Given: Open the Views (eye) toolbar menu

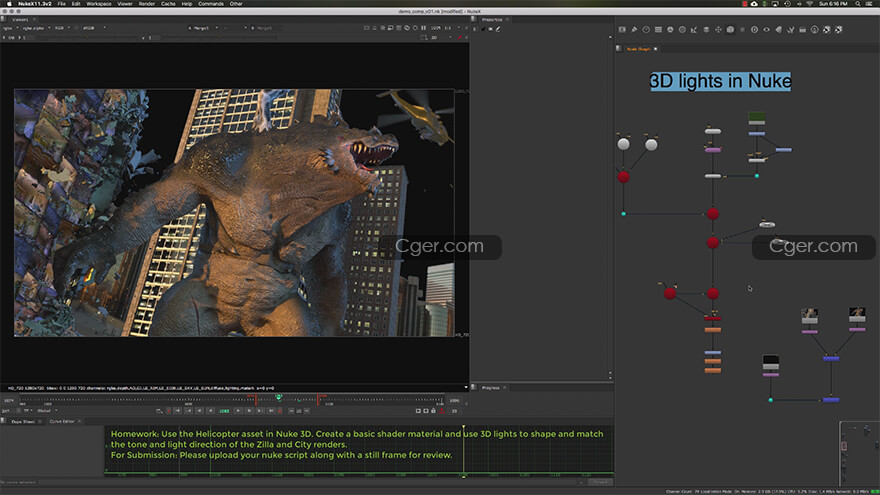Looking at the screenshot, I should click(767, 30).
